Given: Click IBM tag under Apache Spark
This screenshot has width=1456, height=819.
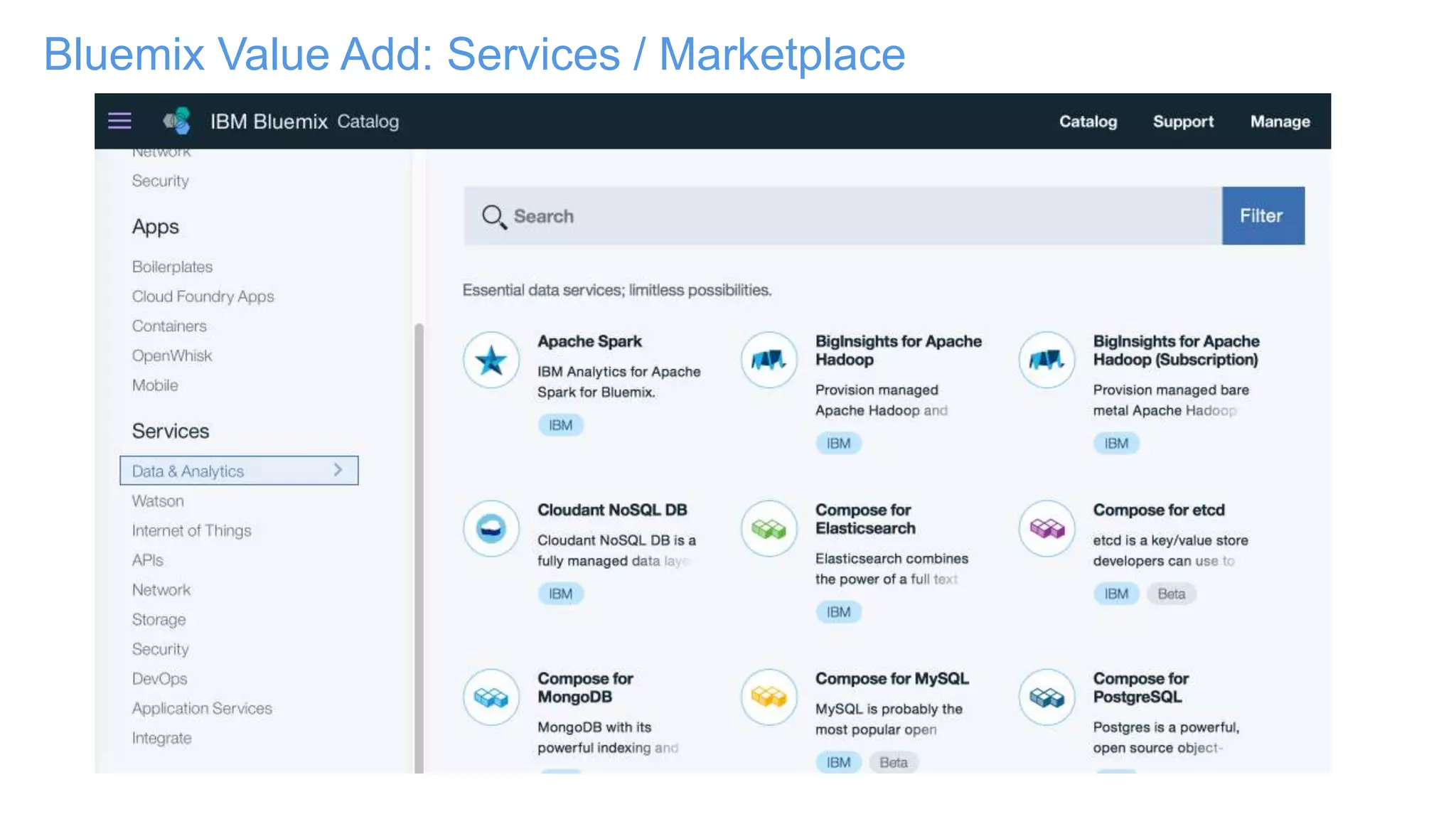Looking at the screenshot, I should [560, 425].
